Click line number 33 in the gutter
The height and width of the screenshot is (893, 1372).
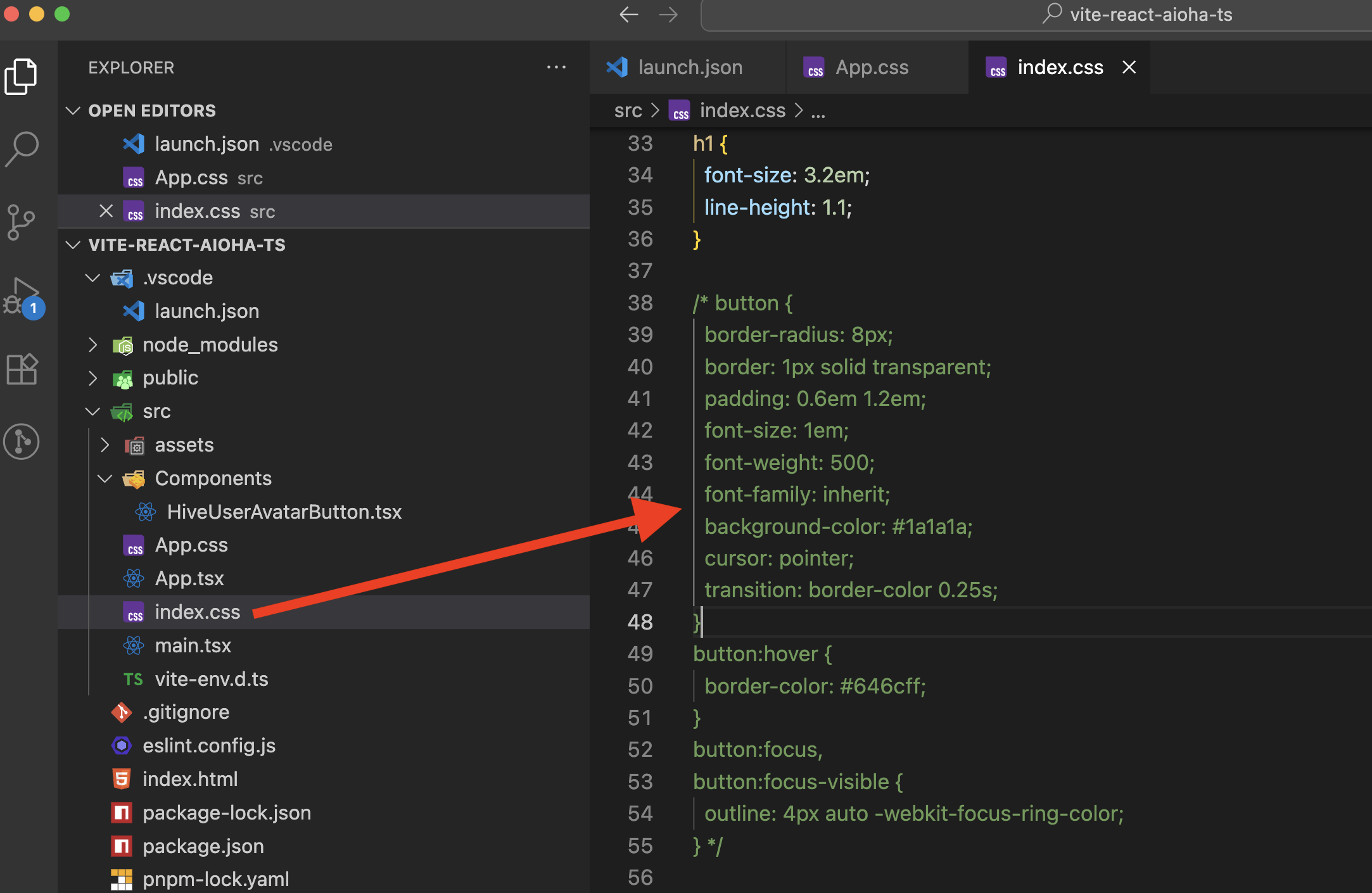pos(640,144)
